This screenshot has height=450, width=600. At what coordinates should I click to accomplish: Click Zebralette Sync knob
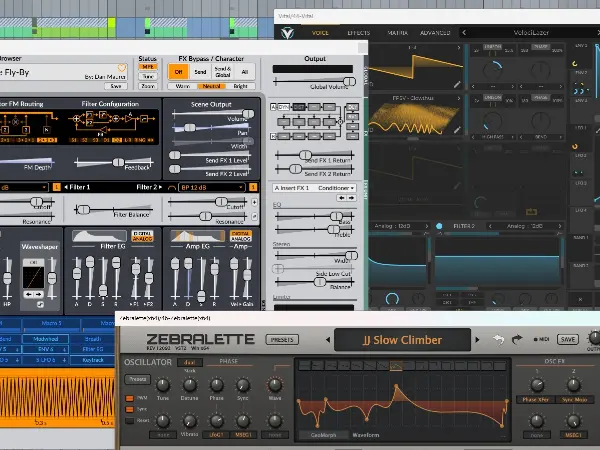pos(243,385)
